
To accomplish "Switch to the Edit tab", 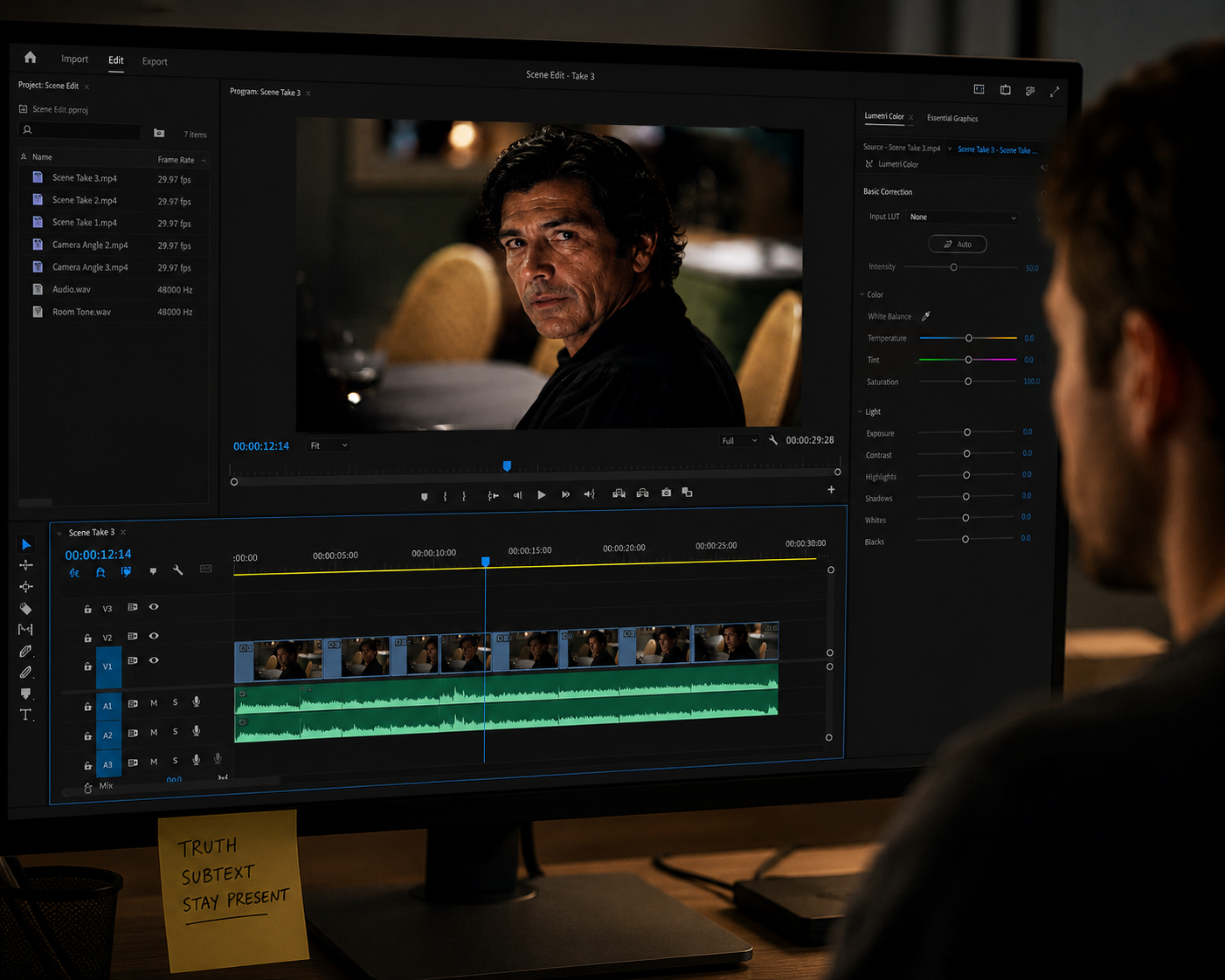I will (116, 60).
